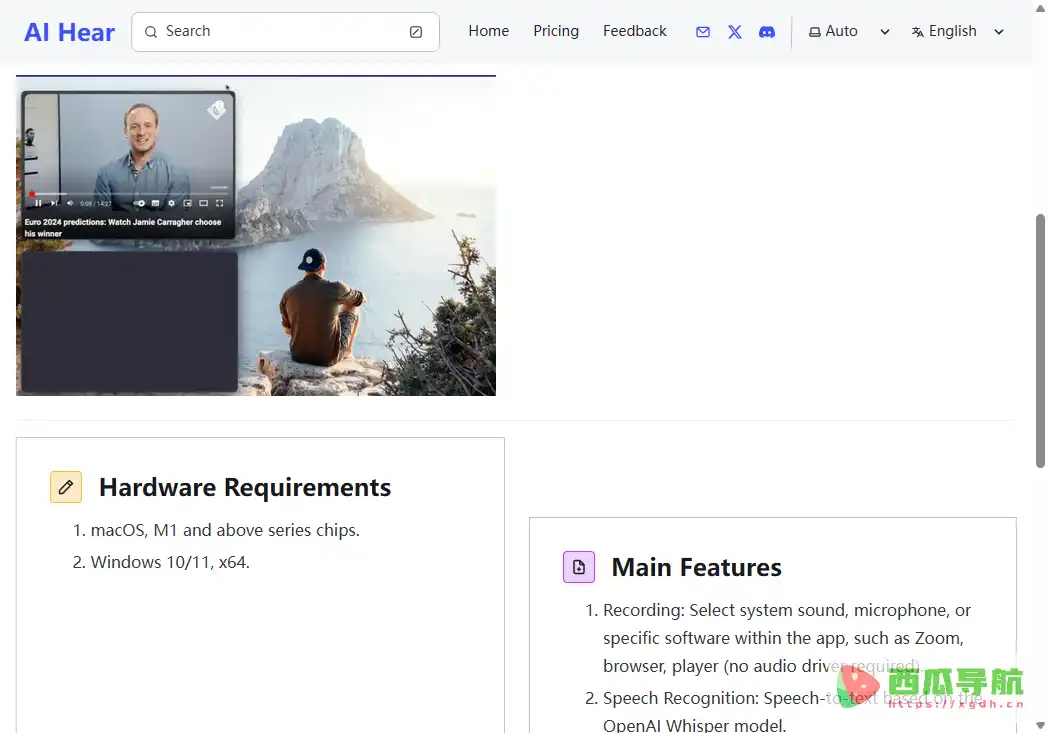The height and width of the screenshot is (733, 1048).
Task: Open the Pricing page
Action: tap(556, 31)
